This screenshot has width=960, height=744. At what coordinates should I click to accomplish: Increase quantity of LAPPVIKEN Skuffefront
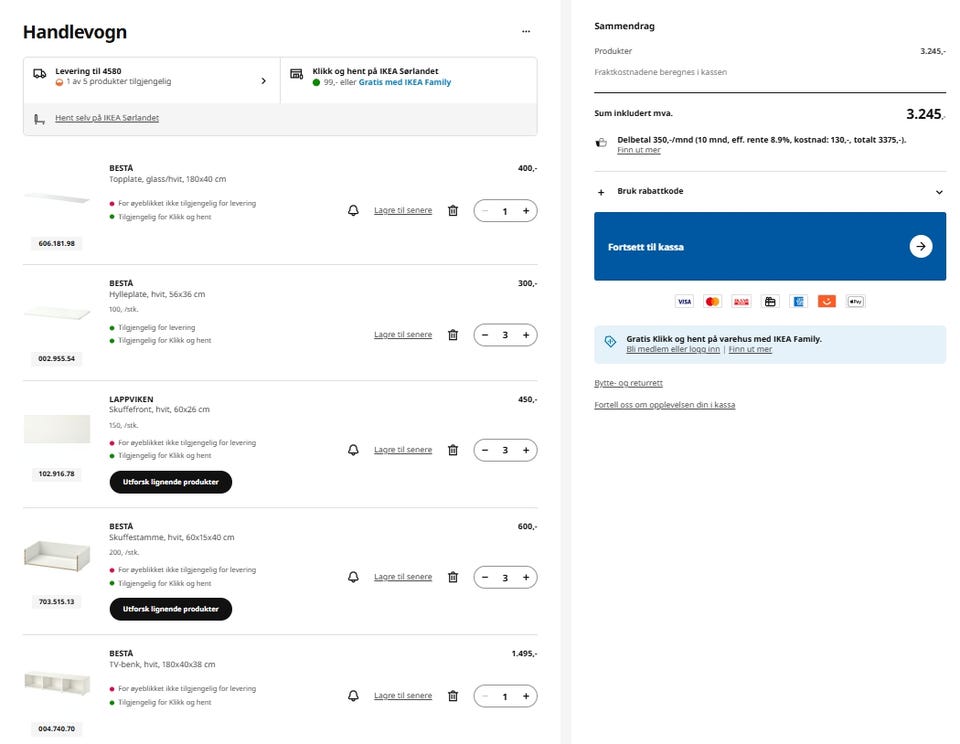[526, 450]
